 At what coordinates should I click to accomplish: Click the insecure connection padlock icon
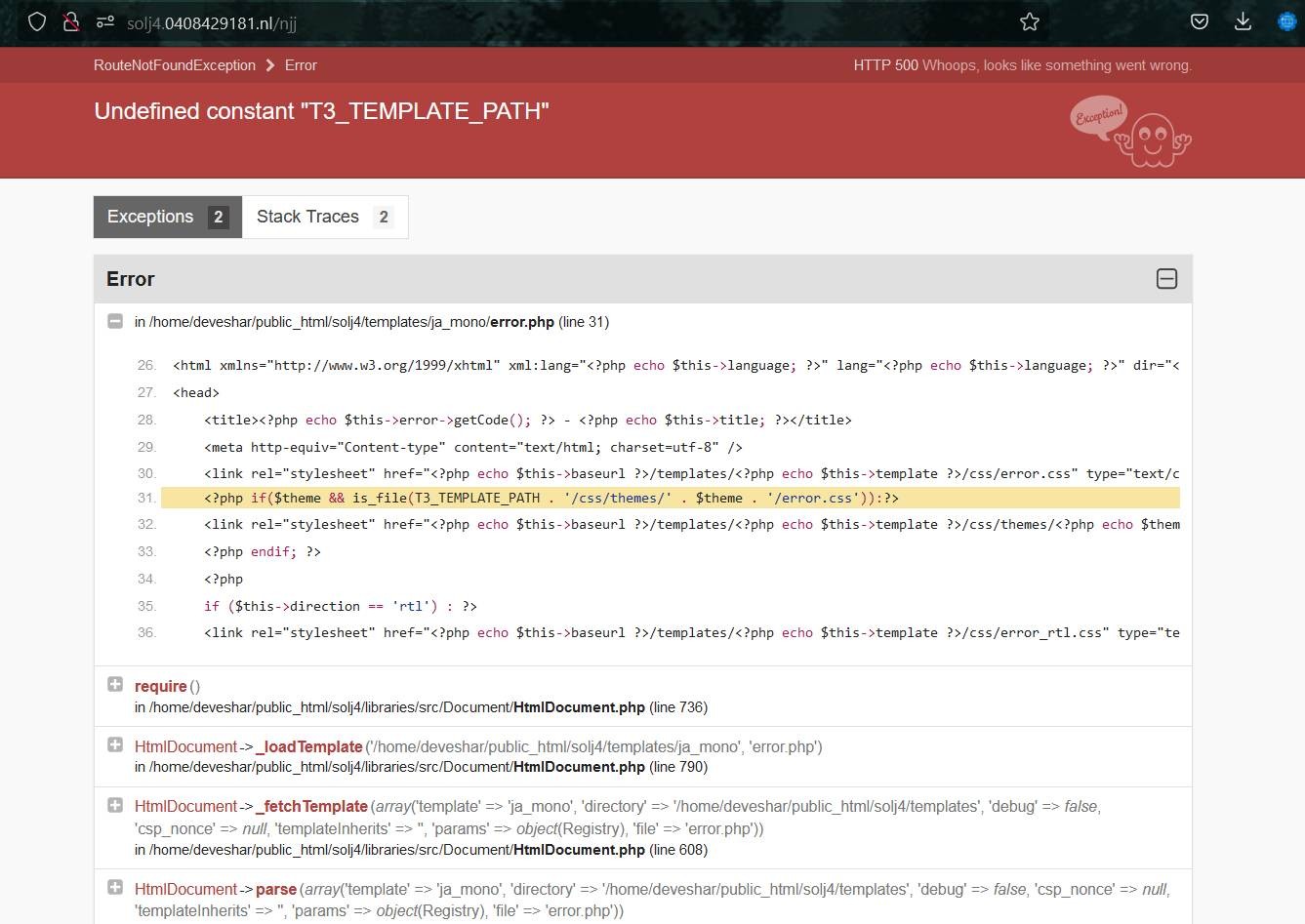(71, 21)
